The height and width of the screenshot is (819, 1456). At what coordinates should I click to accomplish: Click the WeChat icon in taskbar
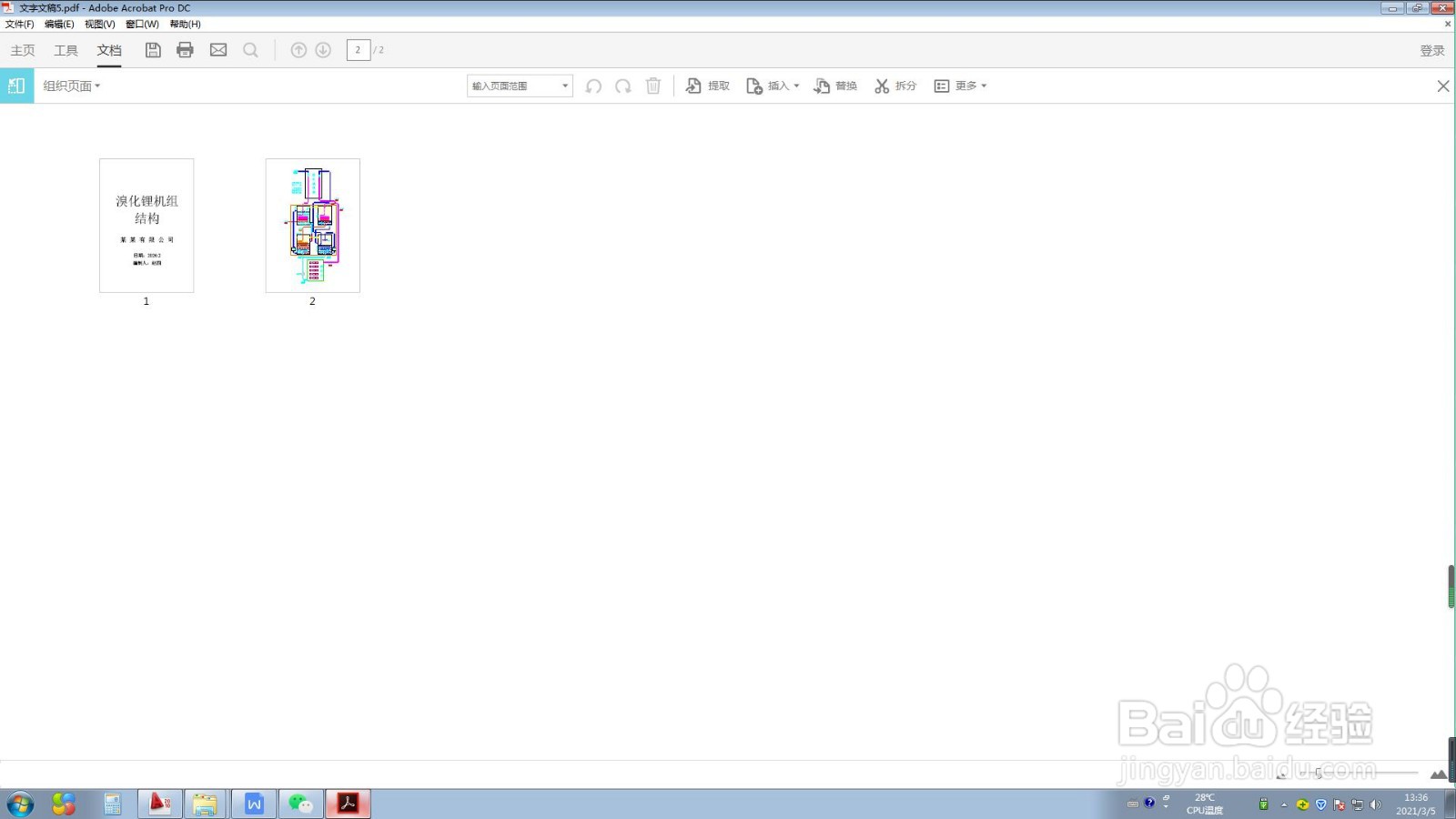coord(300,804)
